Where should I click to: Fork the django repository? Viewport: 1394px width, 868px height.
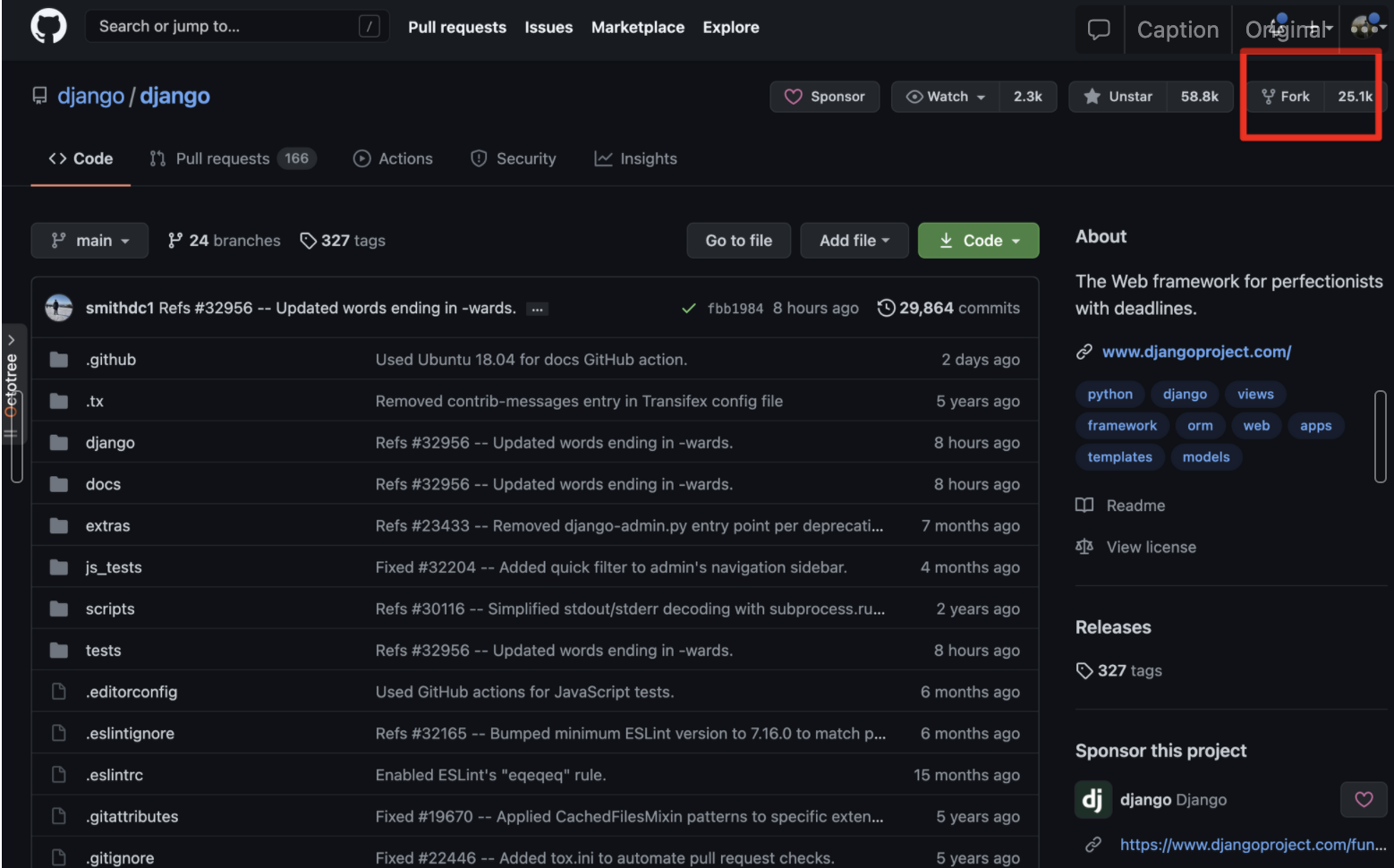pyautogui.click(x=1286, y=97)
